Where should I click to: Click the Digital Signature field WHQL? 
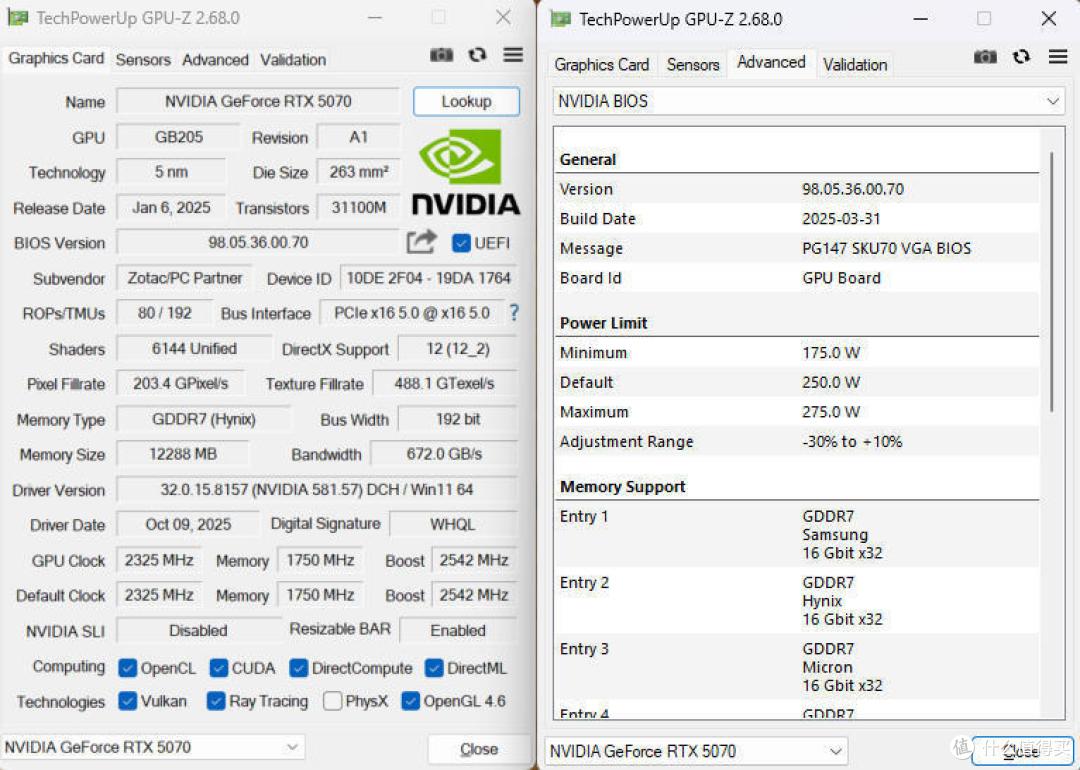(x=453, y=524)
